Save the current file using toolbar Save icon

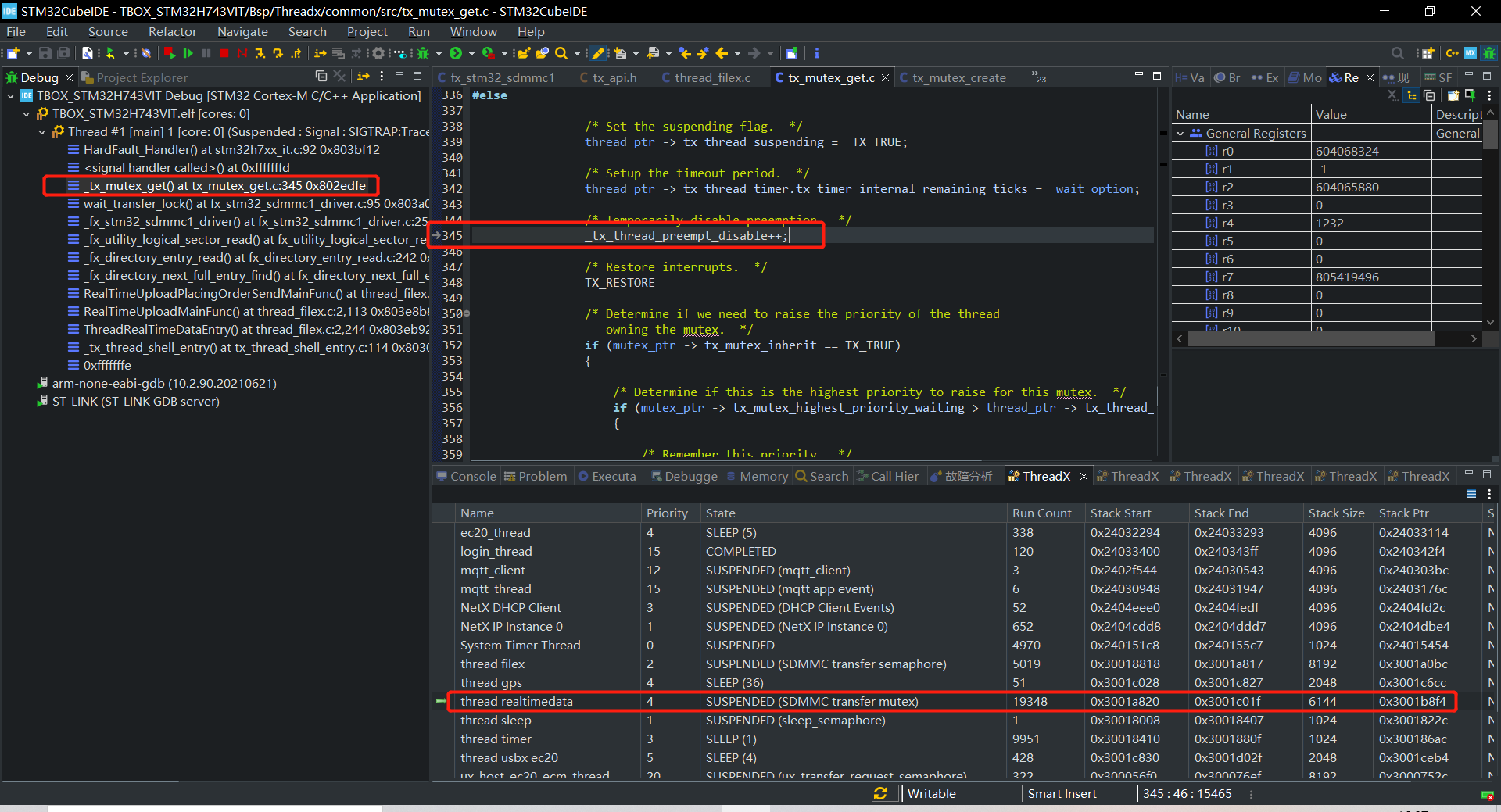[45, 53]
